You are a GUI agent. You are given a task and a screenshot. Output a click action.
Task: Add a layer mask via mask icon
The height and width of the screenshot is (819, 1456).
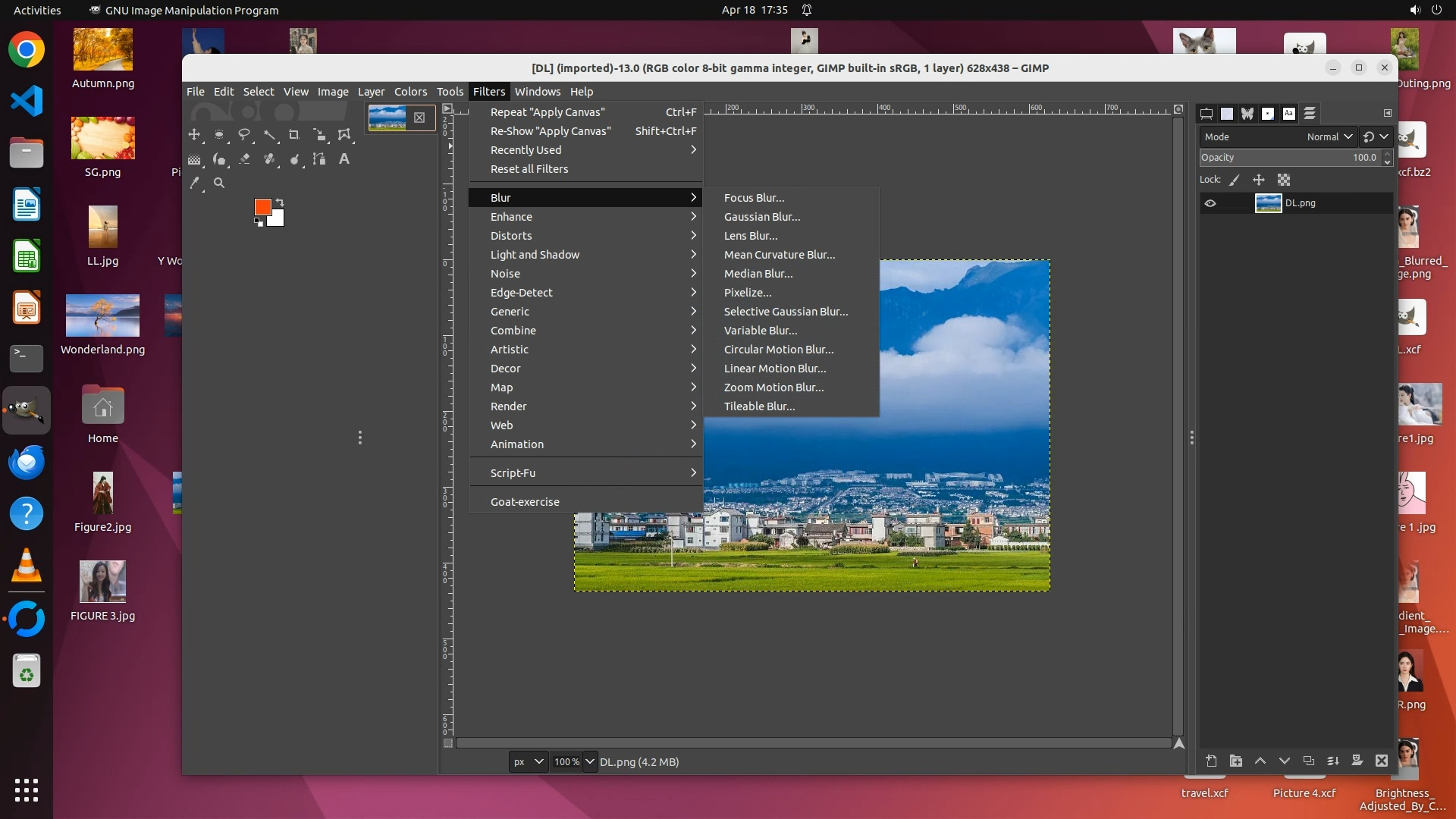click(x=1357, y=761)
